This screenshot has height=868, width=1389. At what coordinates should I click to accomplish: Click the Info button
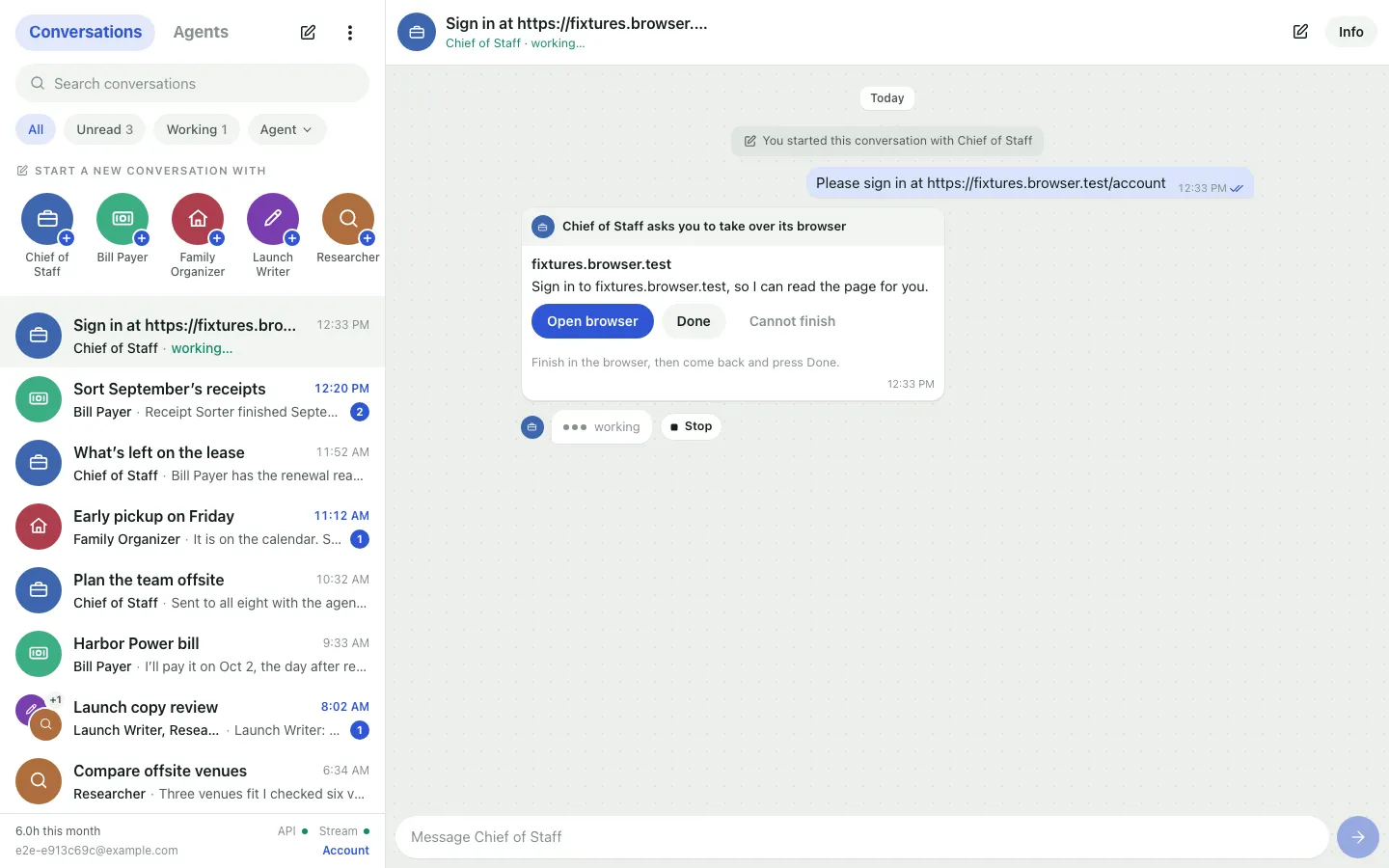point(1351,32)
